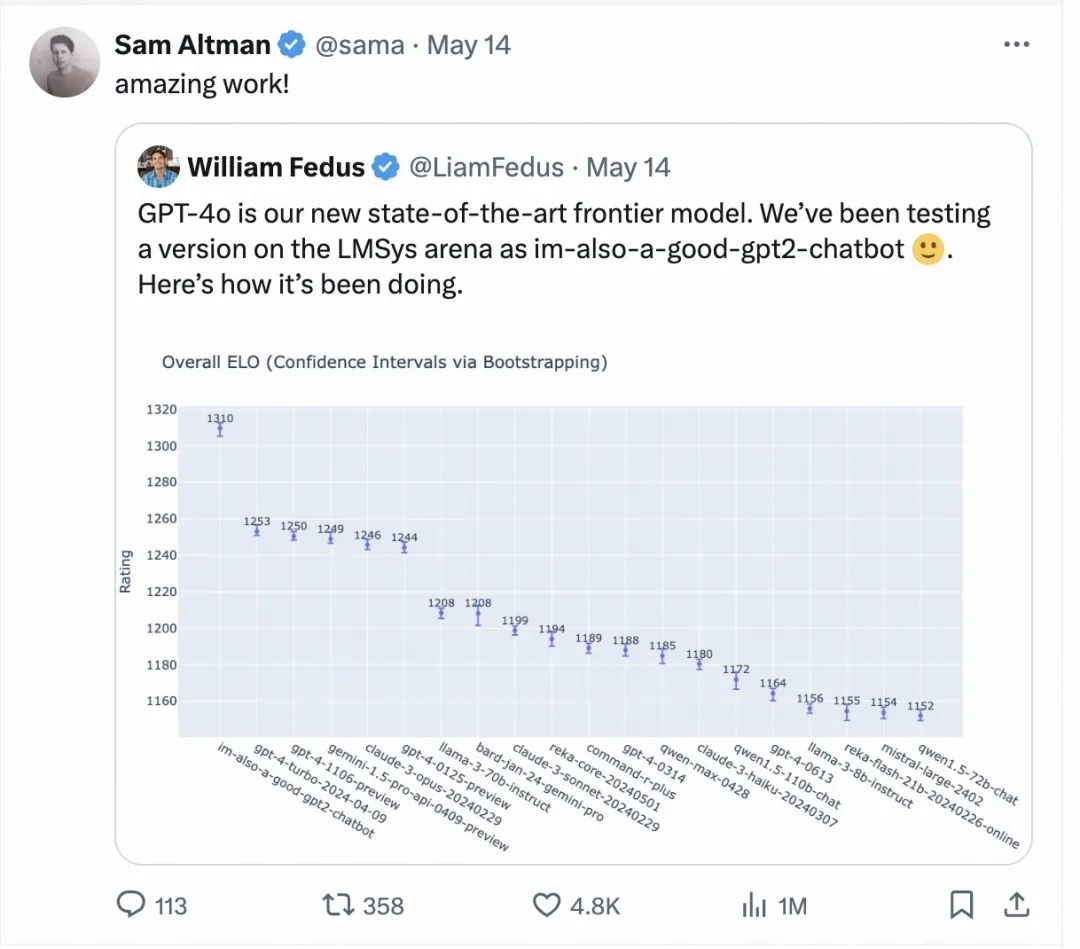Click the Sam Altman display name
This screenshot has height=949, width=1080.
tap(192, 45)
